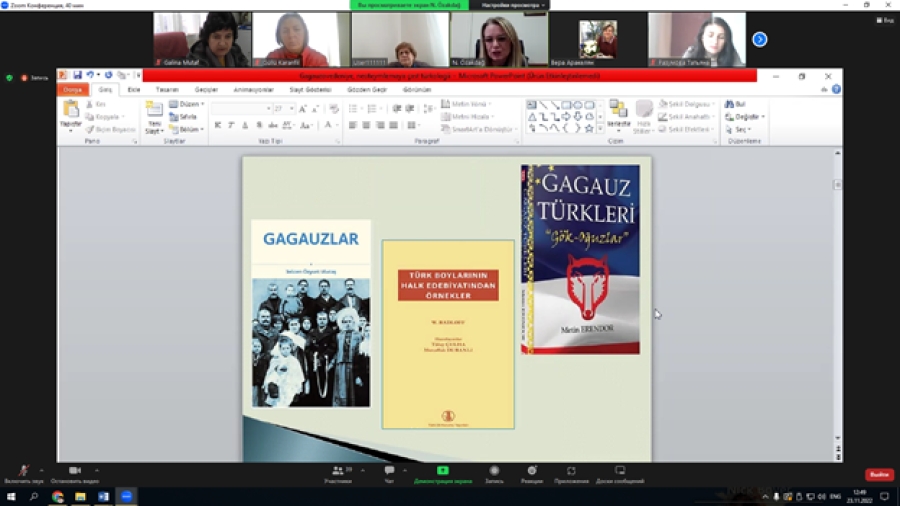Open the Zoom participants panel
This screenshot has width=900, height=506.
pyautogui.click(x=337, y=471)
